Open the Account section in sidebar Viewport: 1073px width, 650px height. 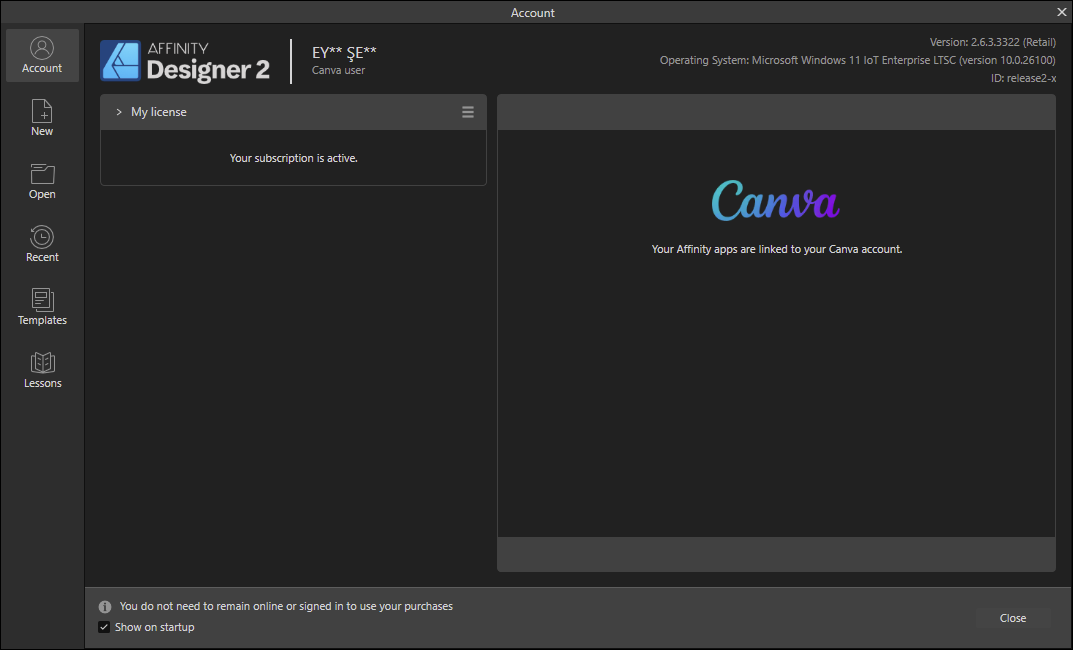coord(42,55)
